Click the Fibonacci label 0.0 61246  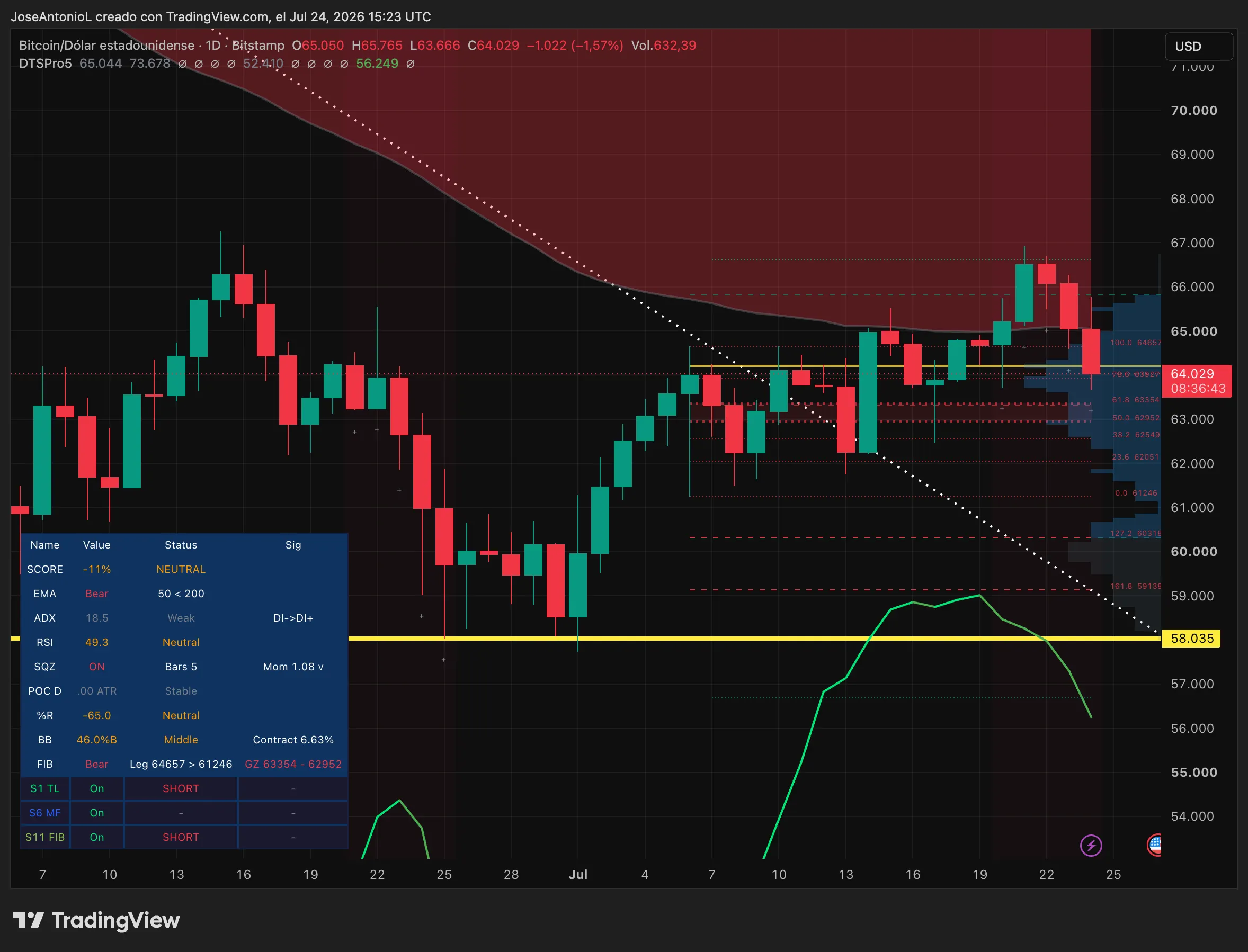tap(1136, 493)
